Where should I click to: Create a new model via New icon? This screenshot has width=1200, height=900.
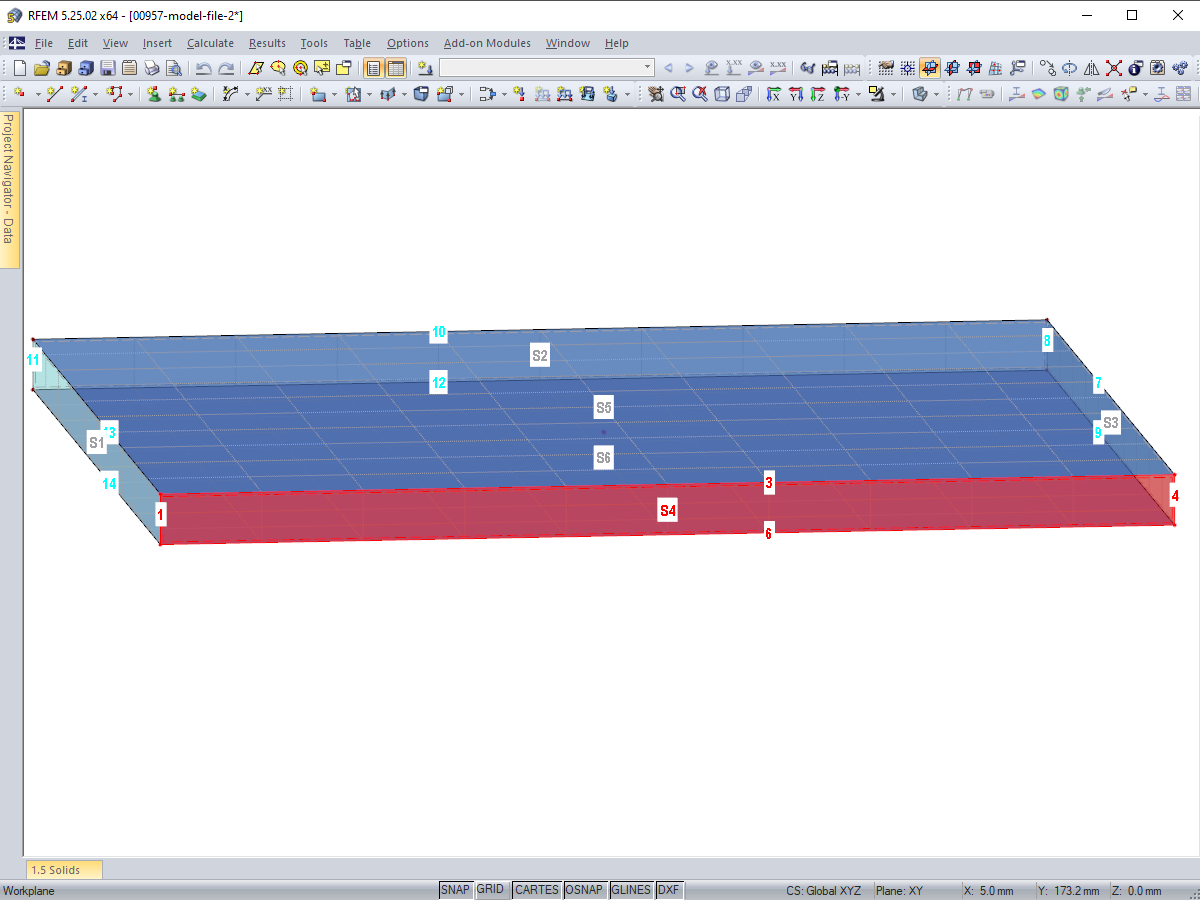20,67
